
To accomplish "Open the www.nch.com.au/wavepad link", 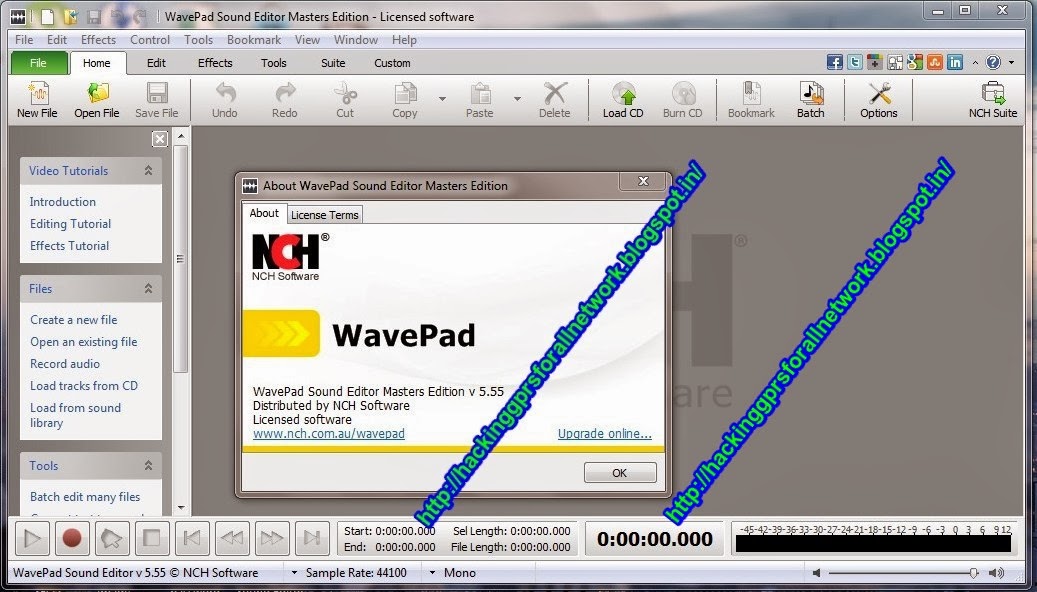I will [329, 434].
